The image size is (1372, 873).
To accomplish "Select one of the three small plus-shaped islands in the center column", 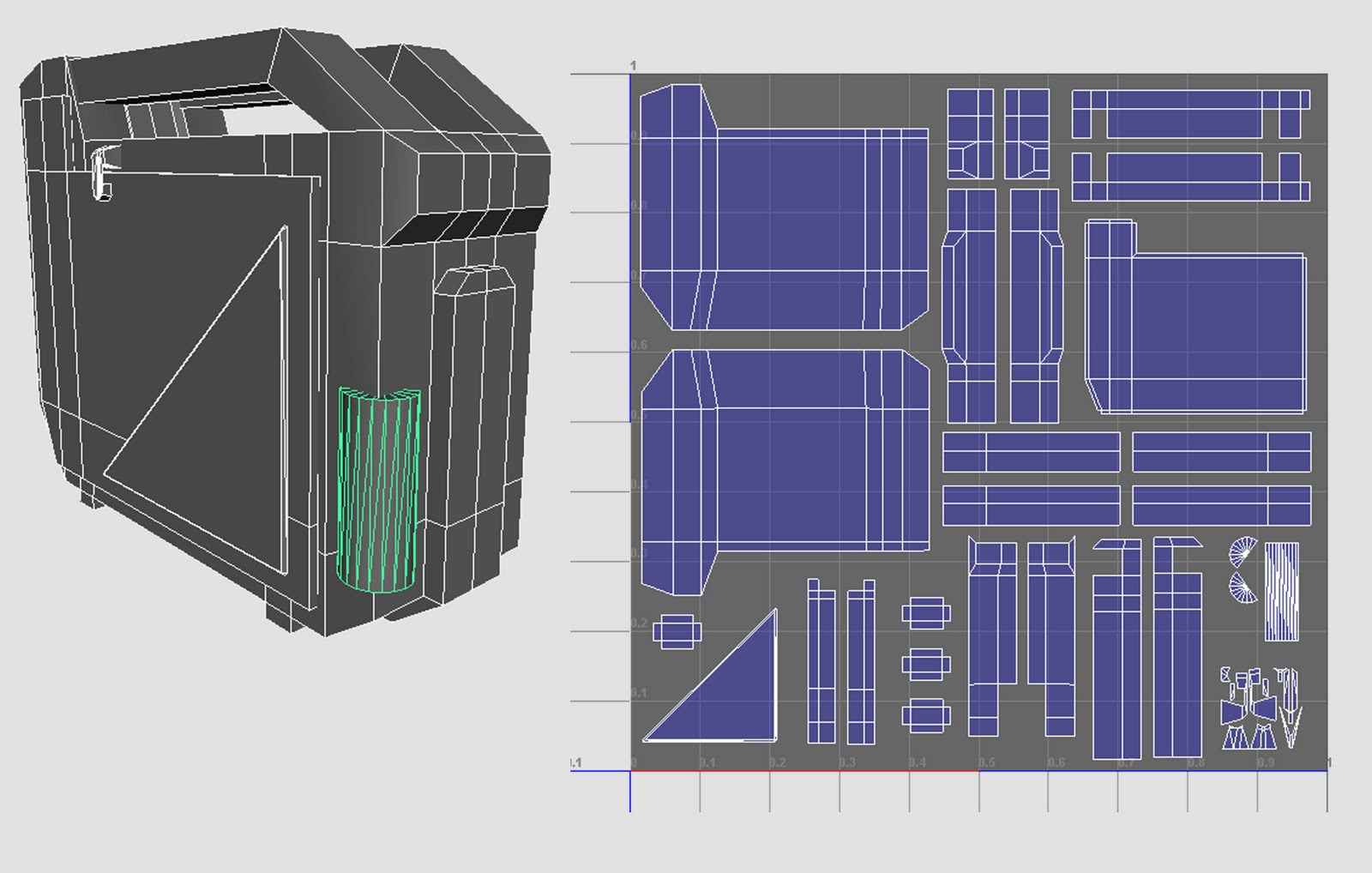I will pyautogui.click(x=928, y=665).
